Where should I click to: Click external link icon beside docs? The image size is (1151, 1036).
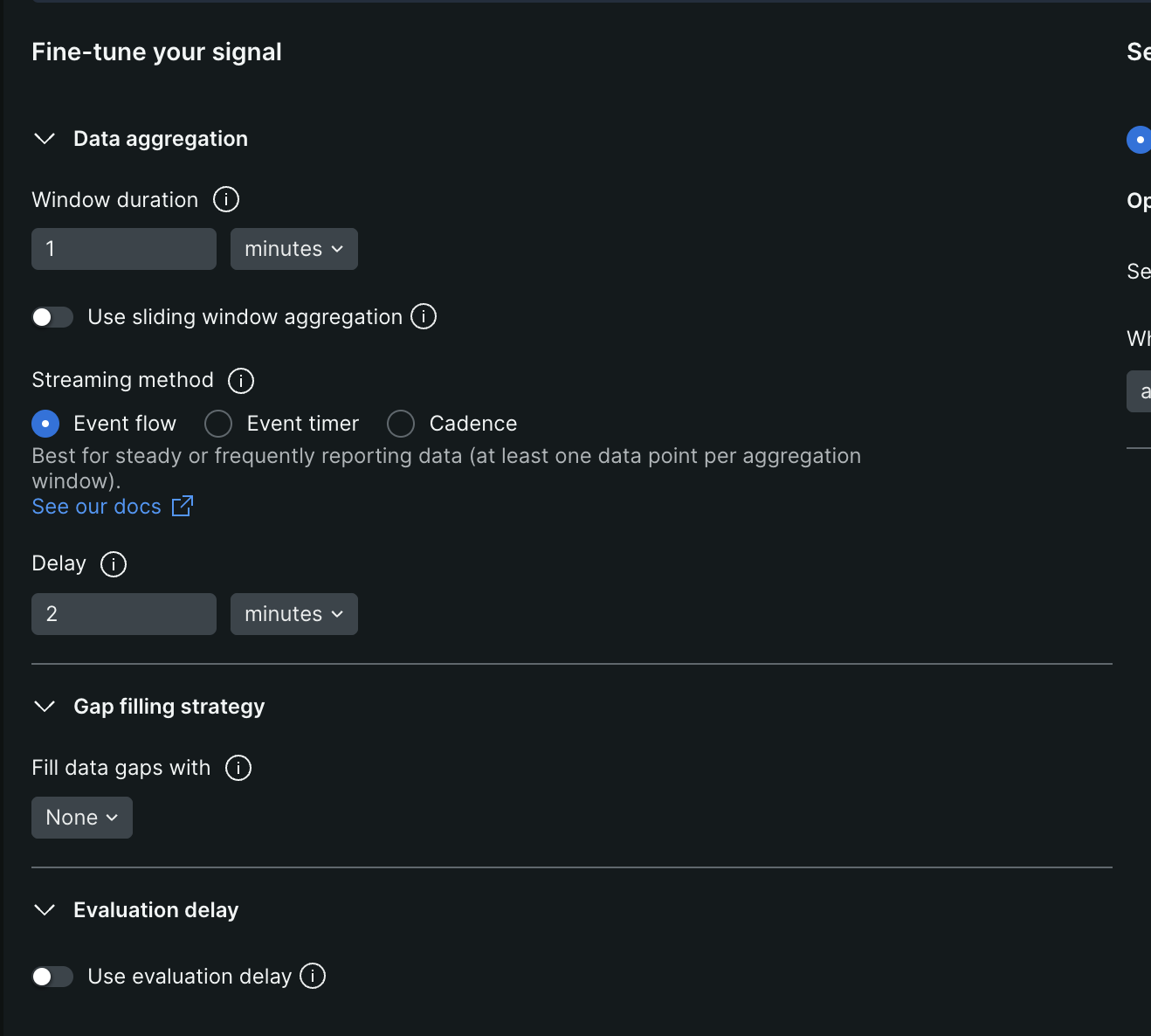(x=183, y=506)
